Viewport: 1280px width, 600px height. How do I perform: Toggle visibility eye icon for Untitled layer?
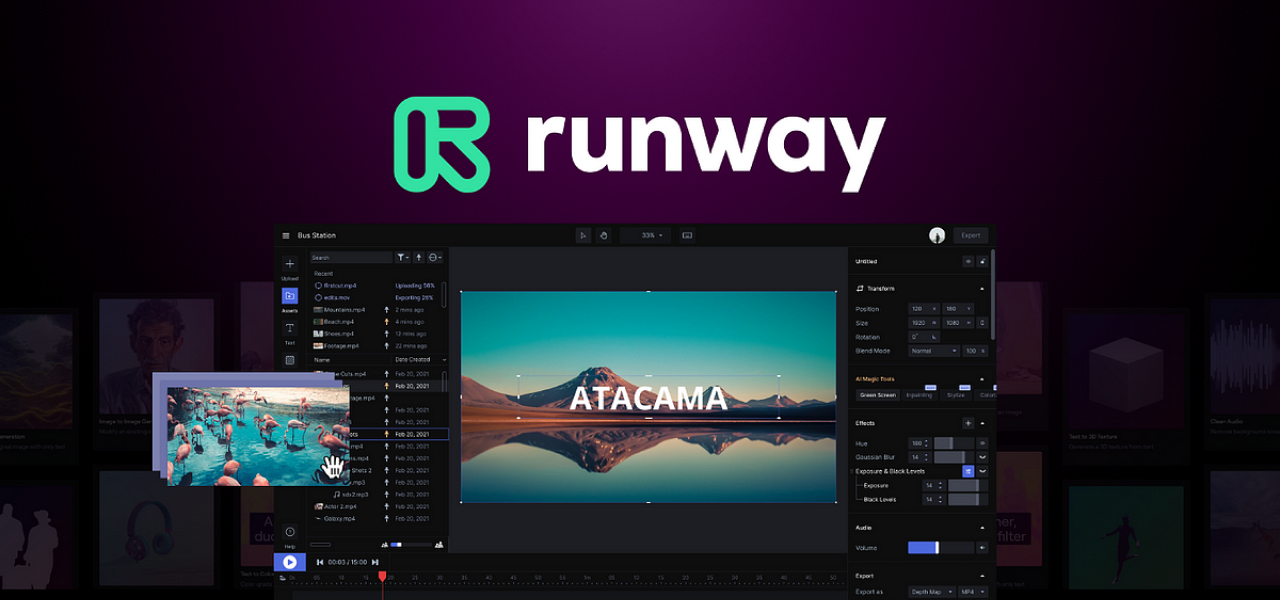point(968,261)
